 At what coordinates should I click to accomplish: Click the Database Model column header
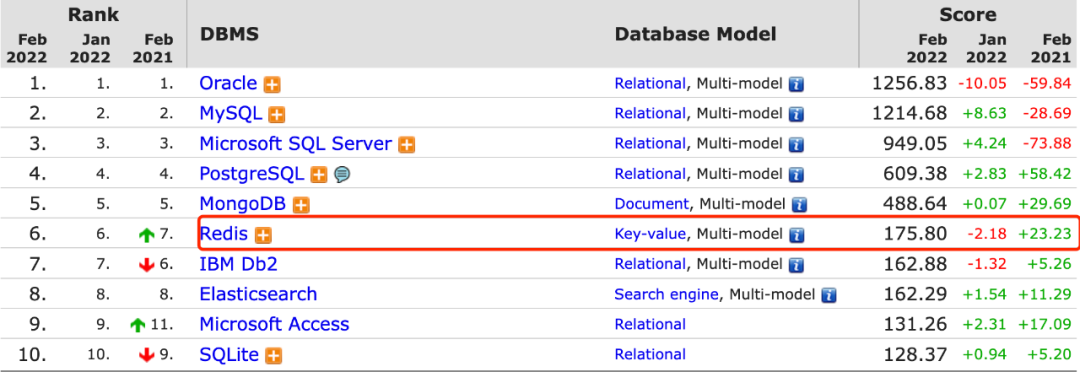[696, 34]
